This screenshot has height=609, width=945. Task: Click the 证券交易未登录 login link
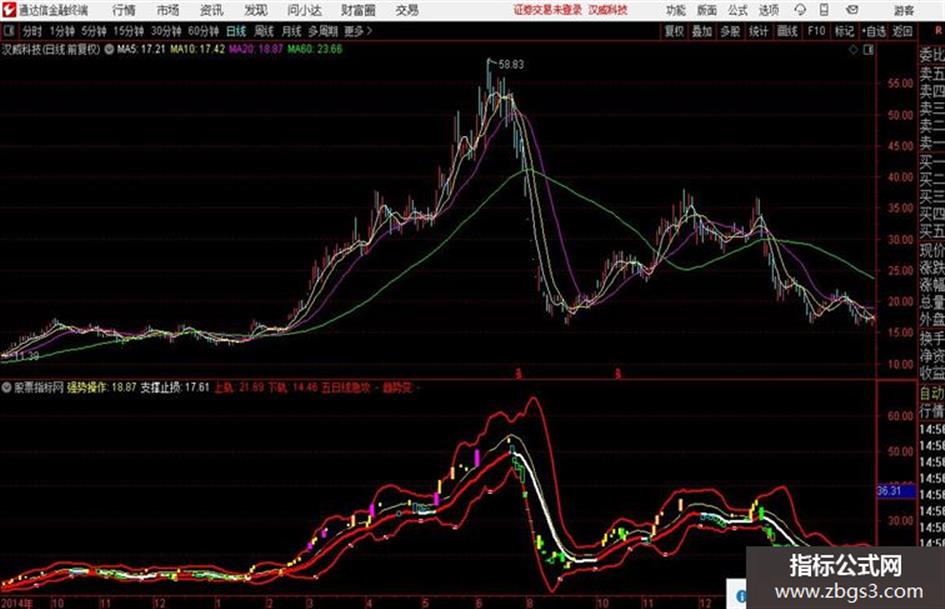548,10
